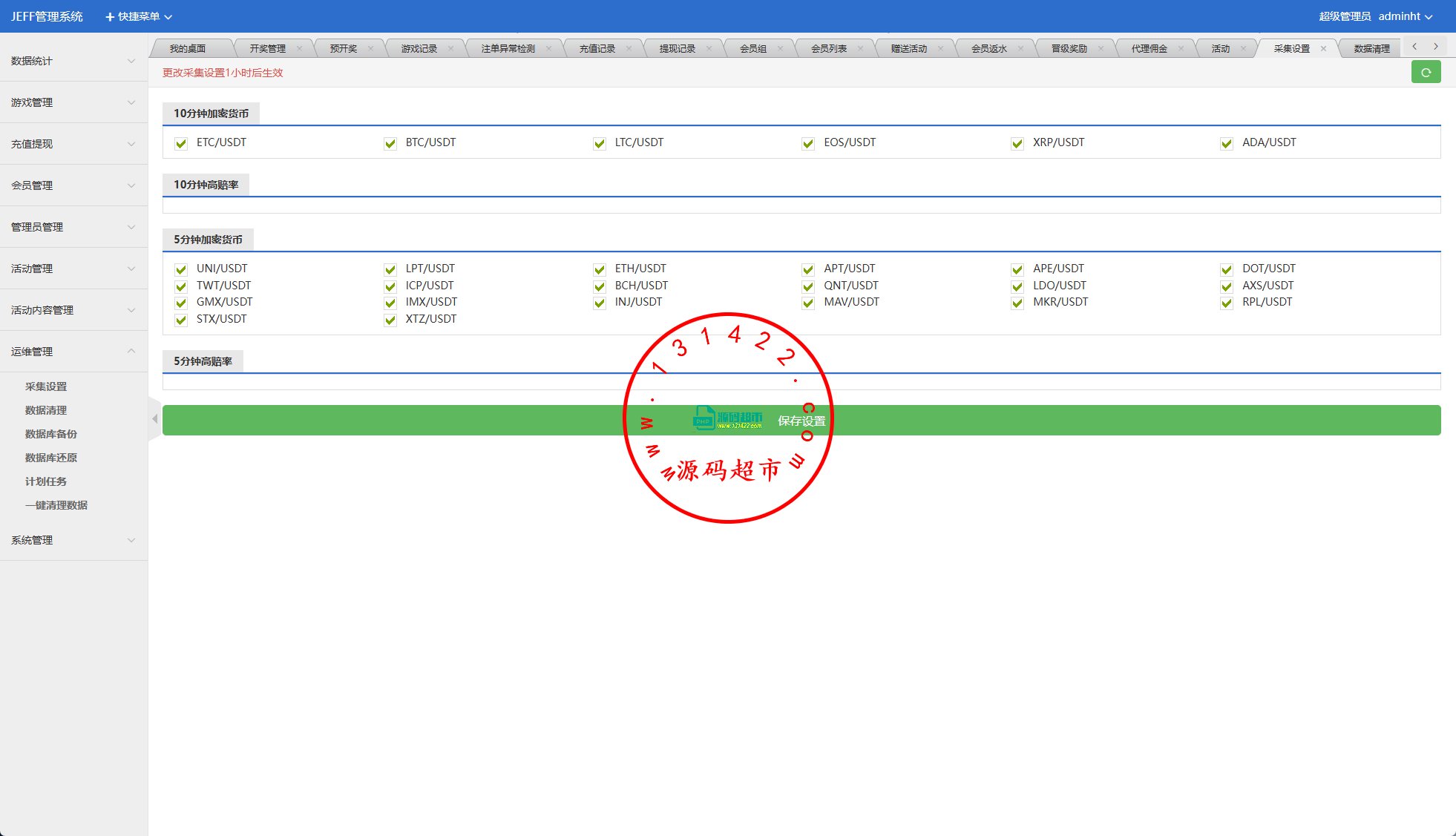Close the 开奖管理 tab
This screenshot has width=1456, height=836.
tap(299, 49)
